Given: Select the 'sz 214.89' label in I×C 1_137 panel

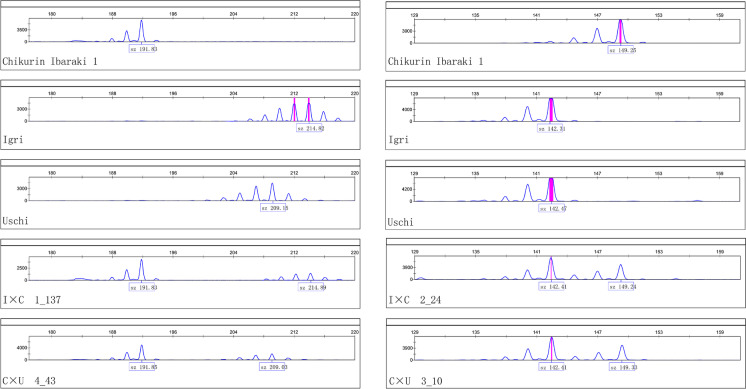Looking at the screenshot, I should (x=312, y=288).
